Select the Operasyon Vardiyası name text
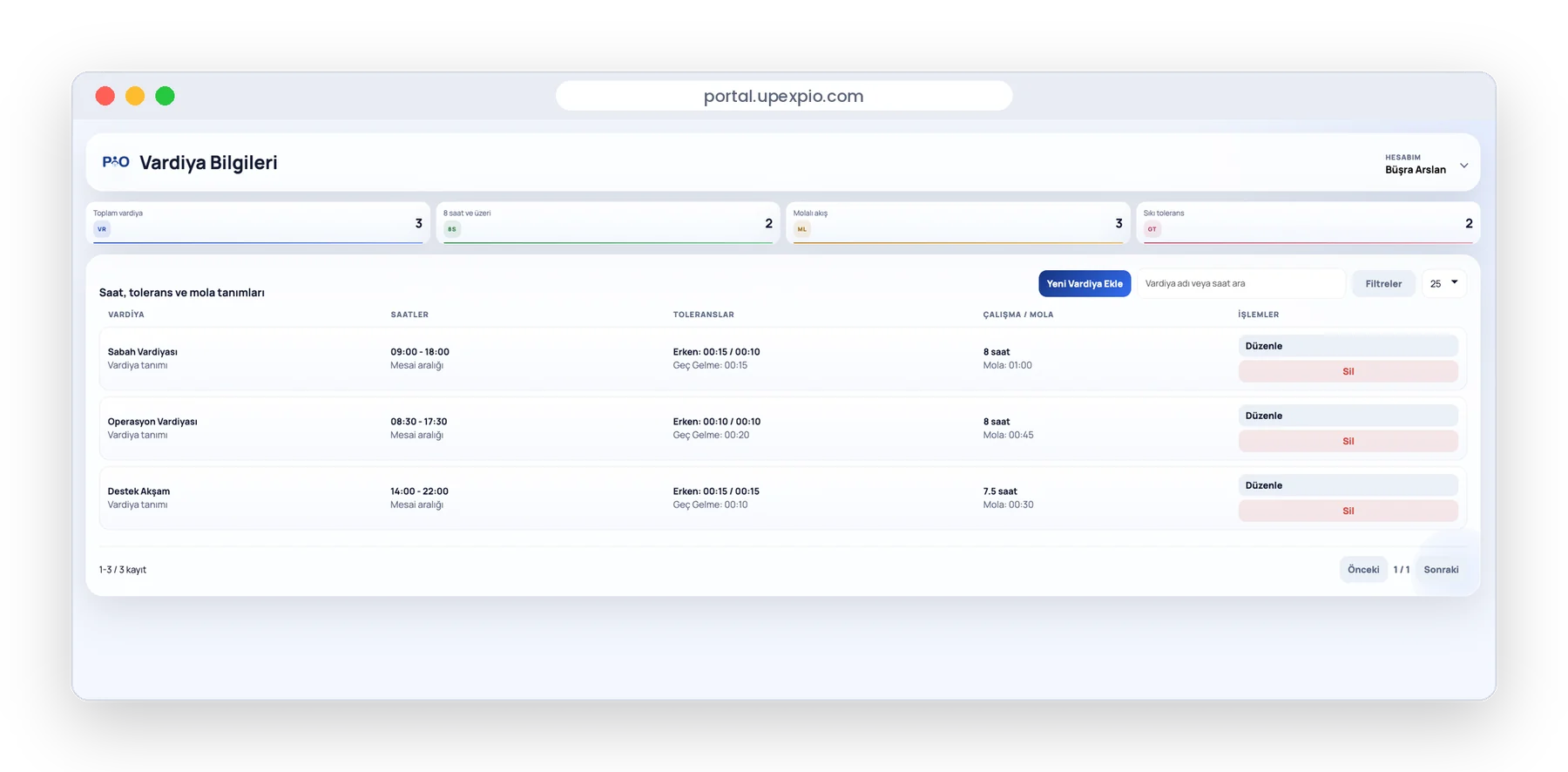Screen dimensions: 1568x772 (x=152, y=422)
